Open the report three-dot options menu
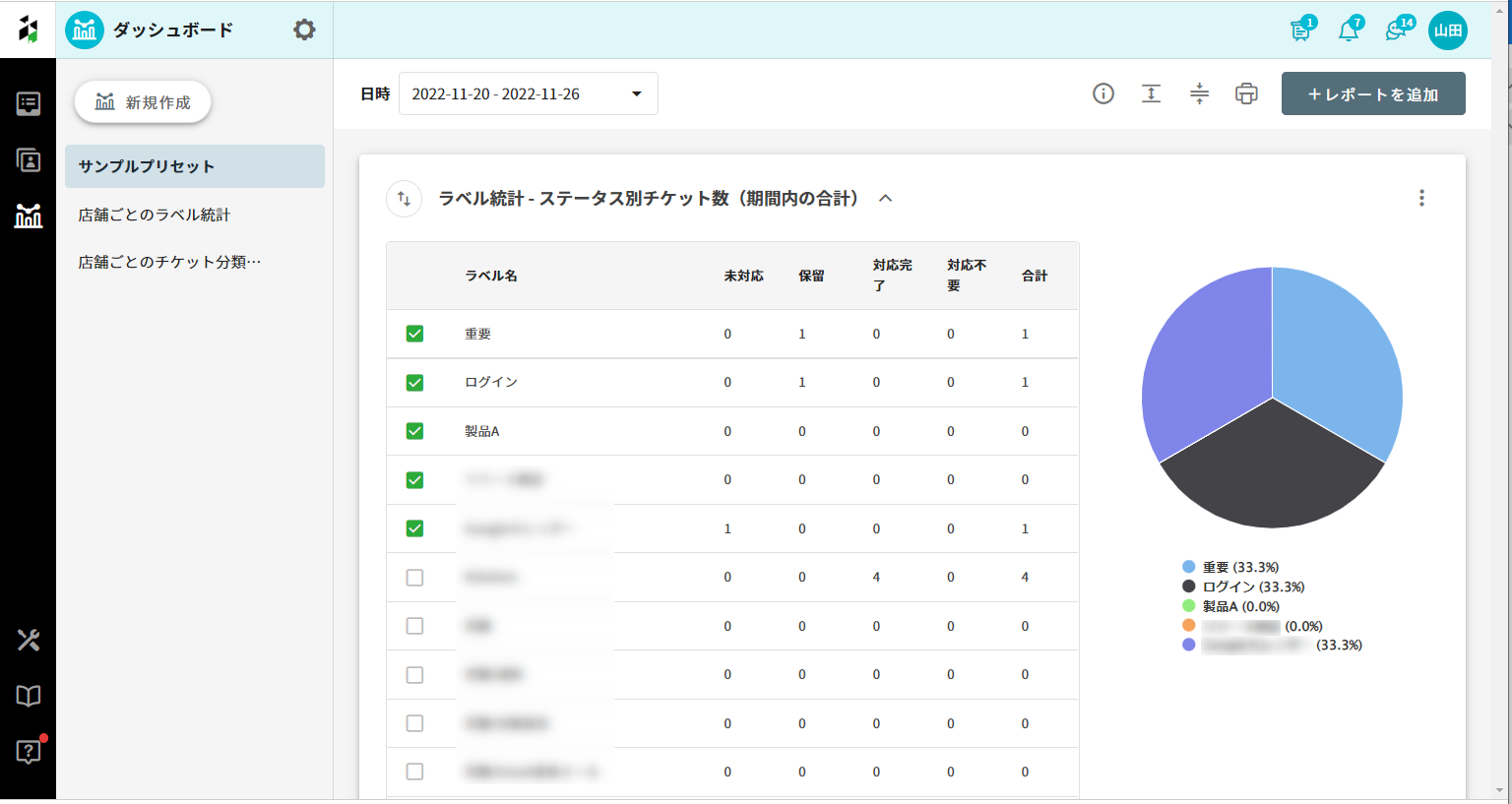The image size is (1512, 804). tap(1420, 198)
